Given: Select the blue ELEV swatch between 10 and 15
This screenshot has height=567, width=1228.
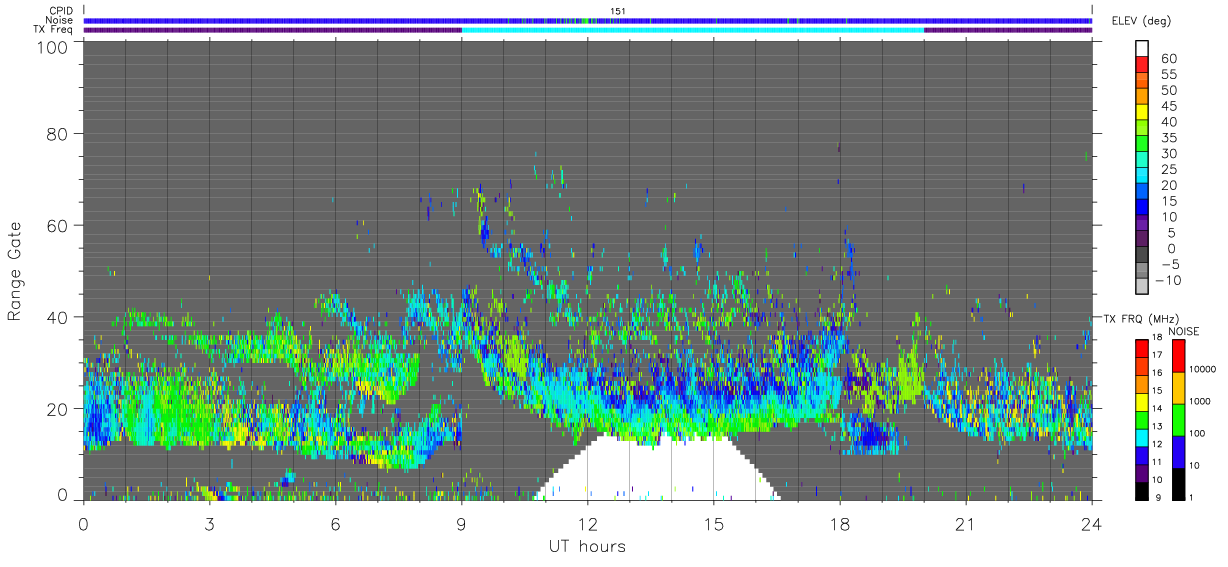Looking at the screenshot, I should pos(1142,208).
